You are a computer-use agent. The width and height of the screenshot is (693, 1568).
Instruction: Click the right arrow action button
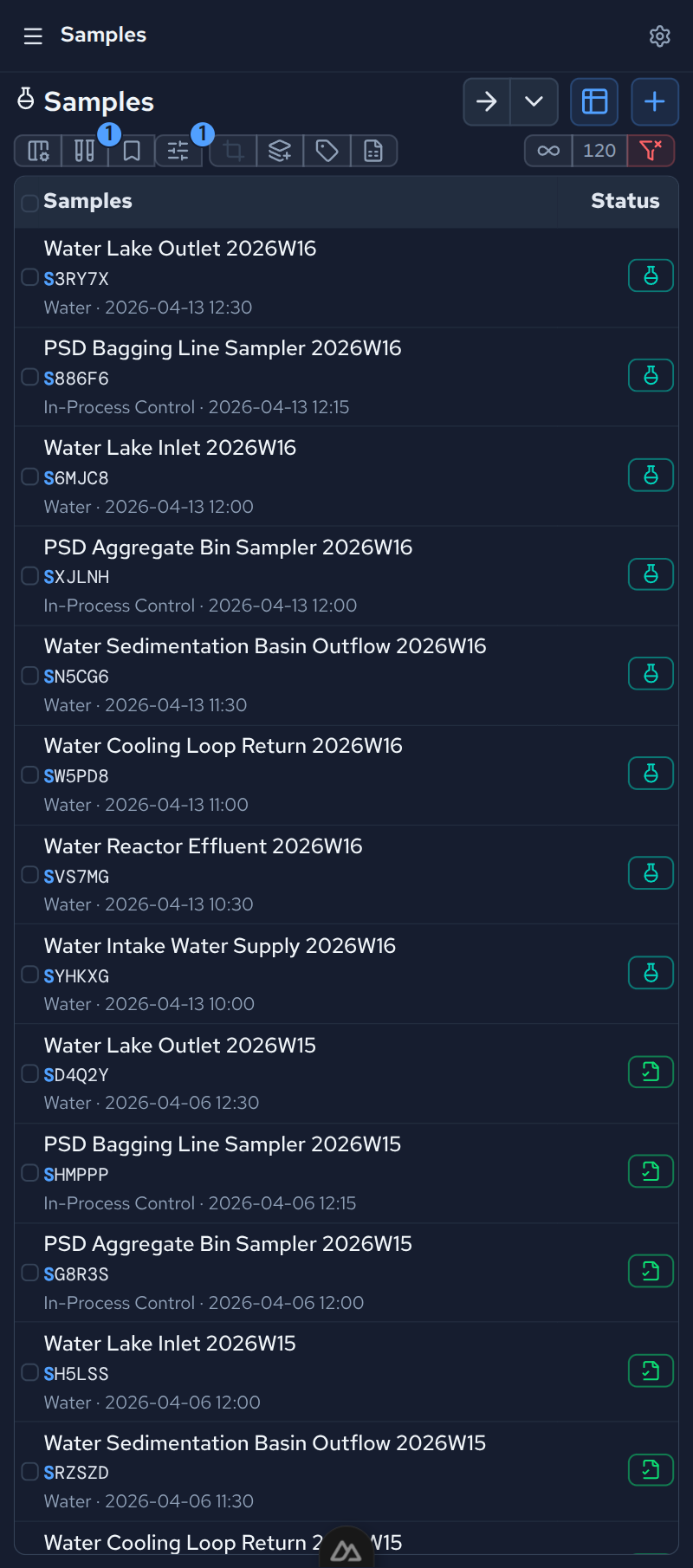487,101
